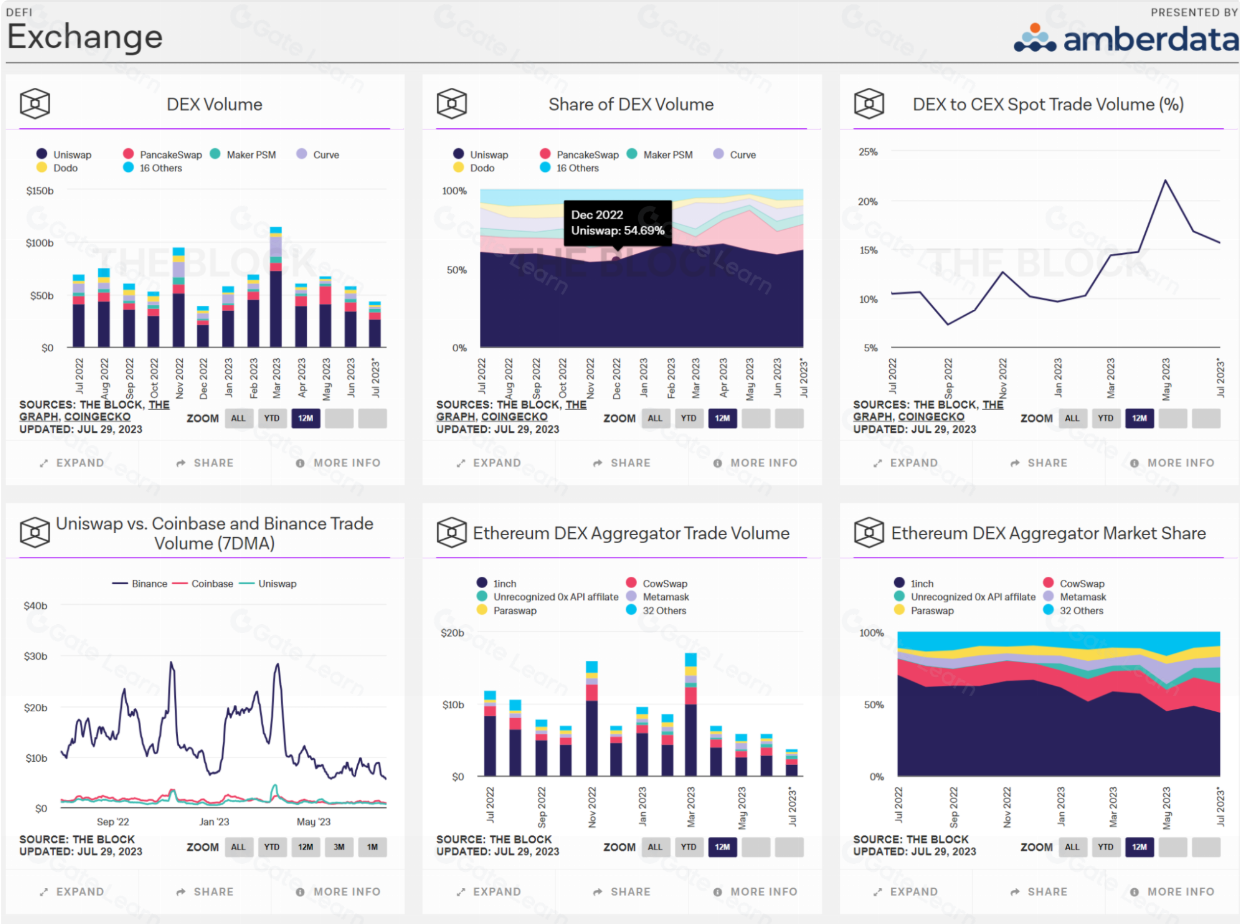Open COINGECKO source link under DEX to CEX chart

pyautogui.click(x=930, y=417)
